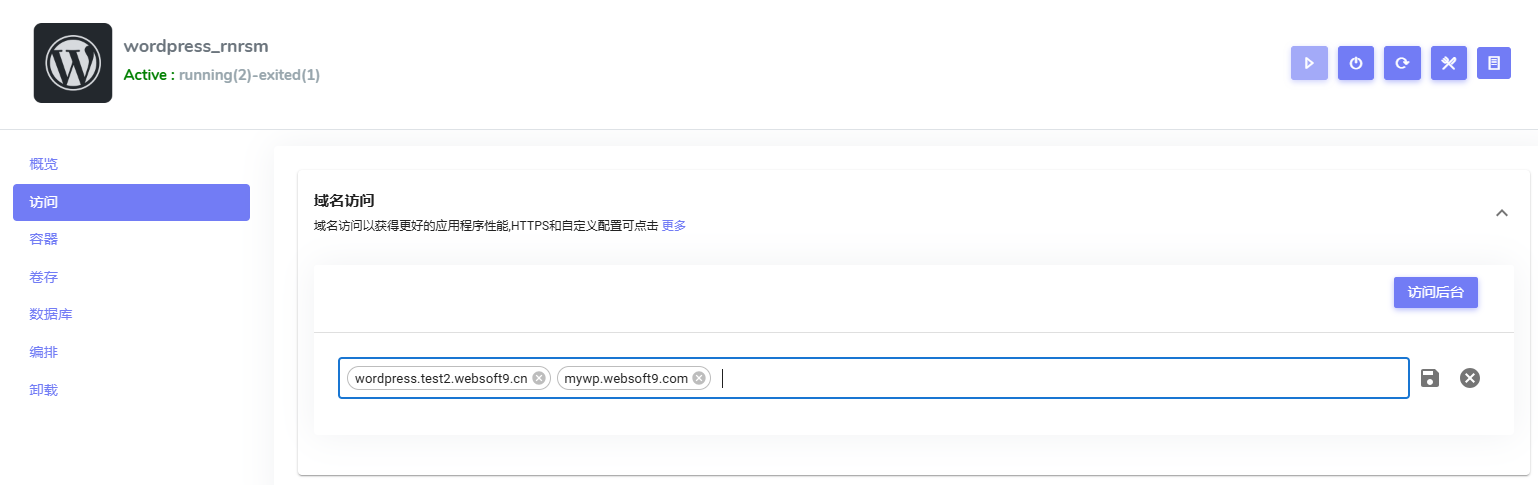1538x485 pixels.
Task: Click the tools (rebuild) icon button
Action: 1448,63
